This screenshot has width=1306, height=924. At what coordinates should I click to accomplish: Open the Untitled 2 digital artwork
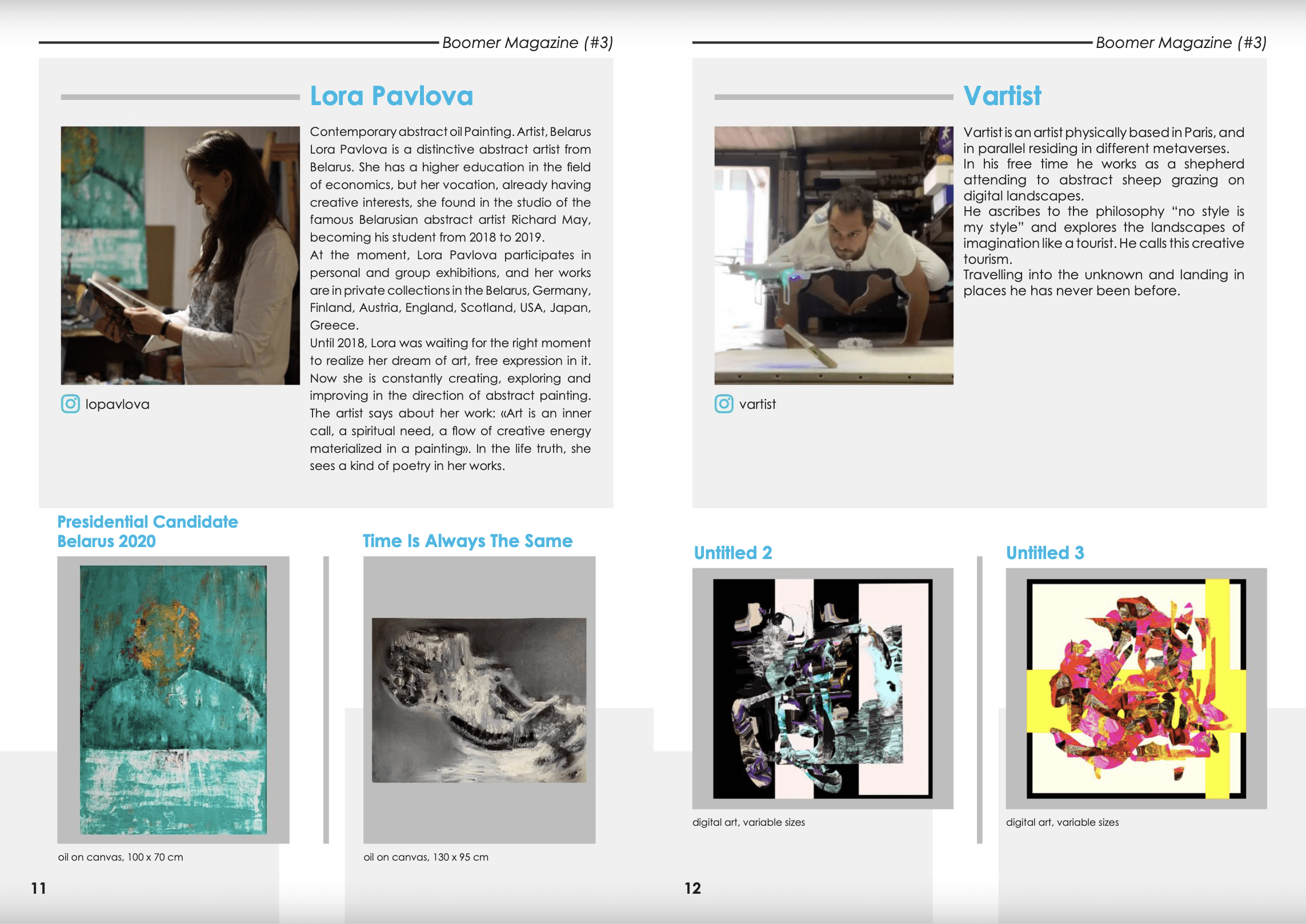(x=823, y=688)
